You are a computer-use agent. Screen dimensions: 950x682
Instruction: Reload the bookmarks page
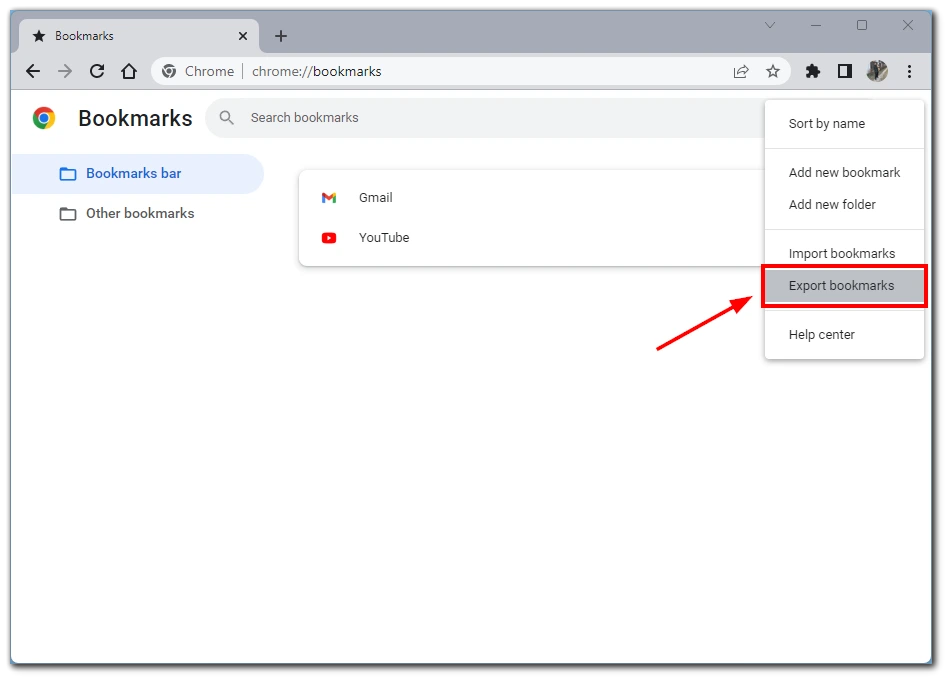point(97,71)
